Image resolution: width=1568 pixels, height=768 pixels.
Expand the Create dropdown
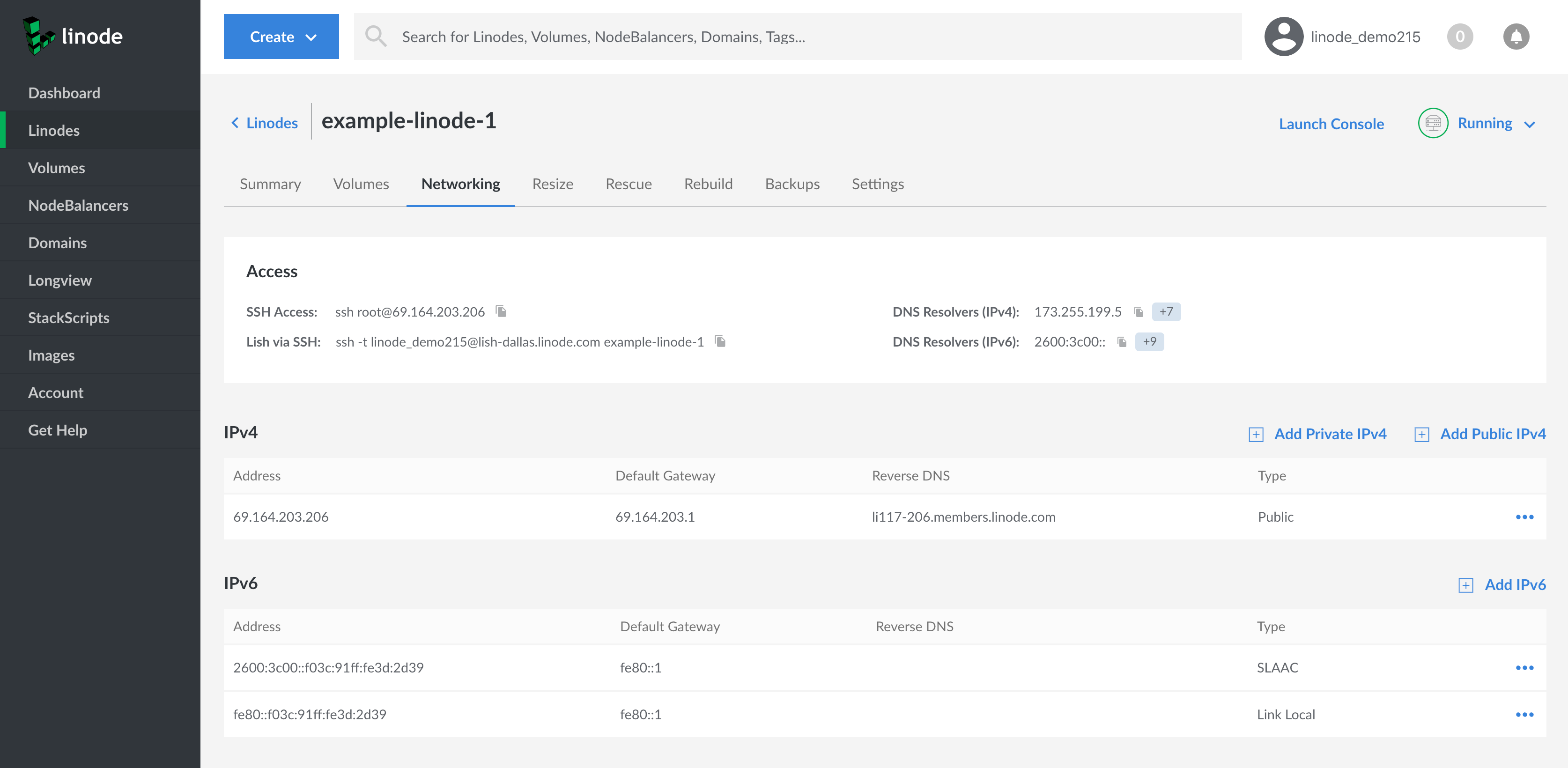coord(281,37)
